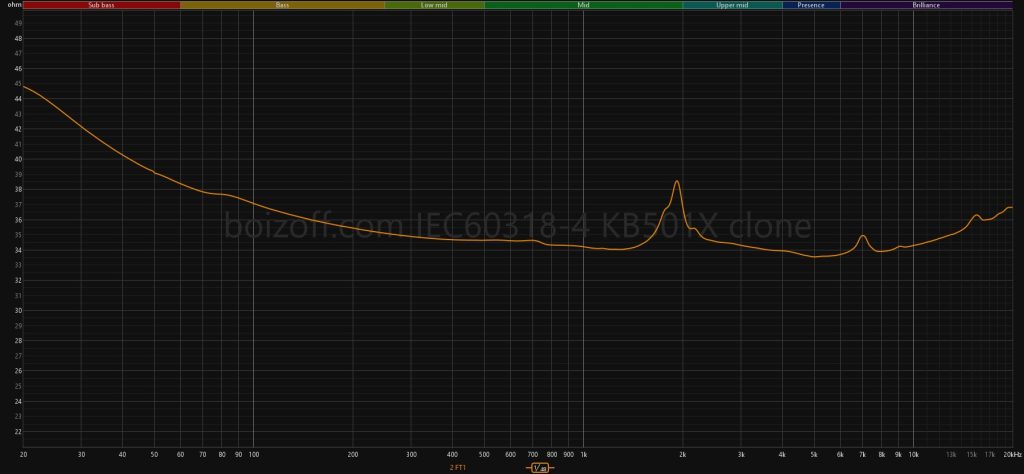Click the impedance peak near 2k
This screenshot has height=474, width=1024.
(677, 181)
